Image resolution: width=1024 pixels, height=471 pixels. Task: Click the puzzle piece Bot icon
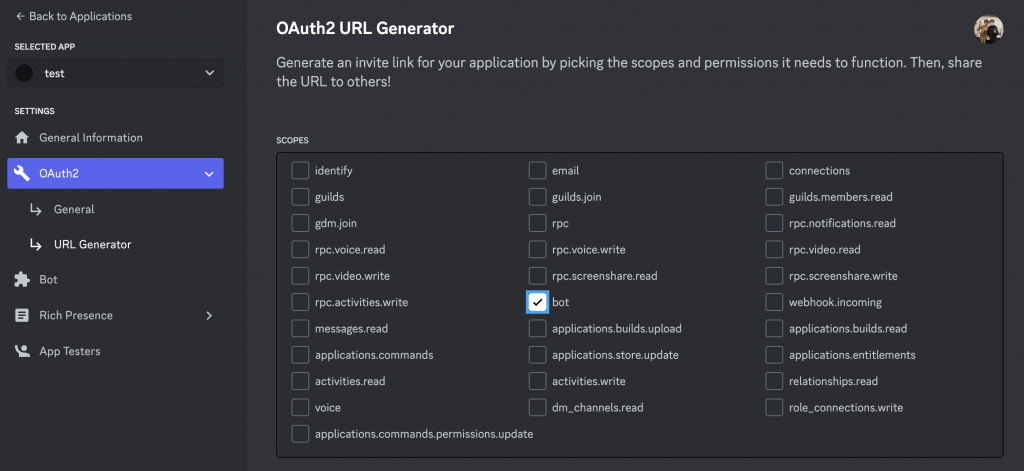pyautogui.click(x=22, y=280)
